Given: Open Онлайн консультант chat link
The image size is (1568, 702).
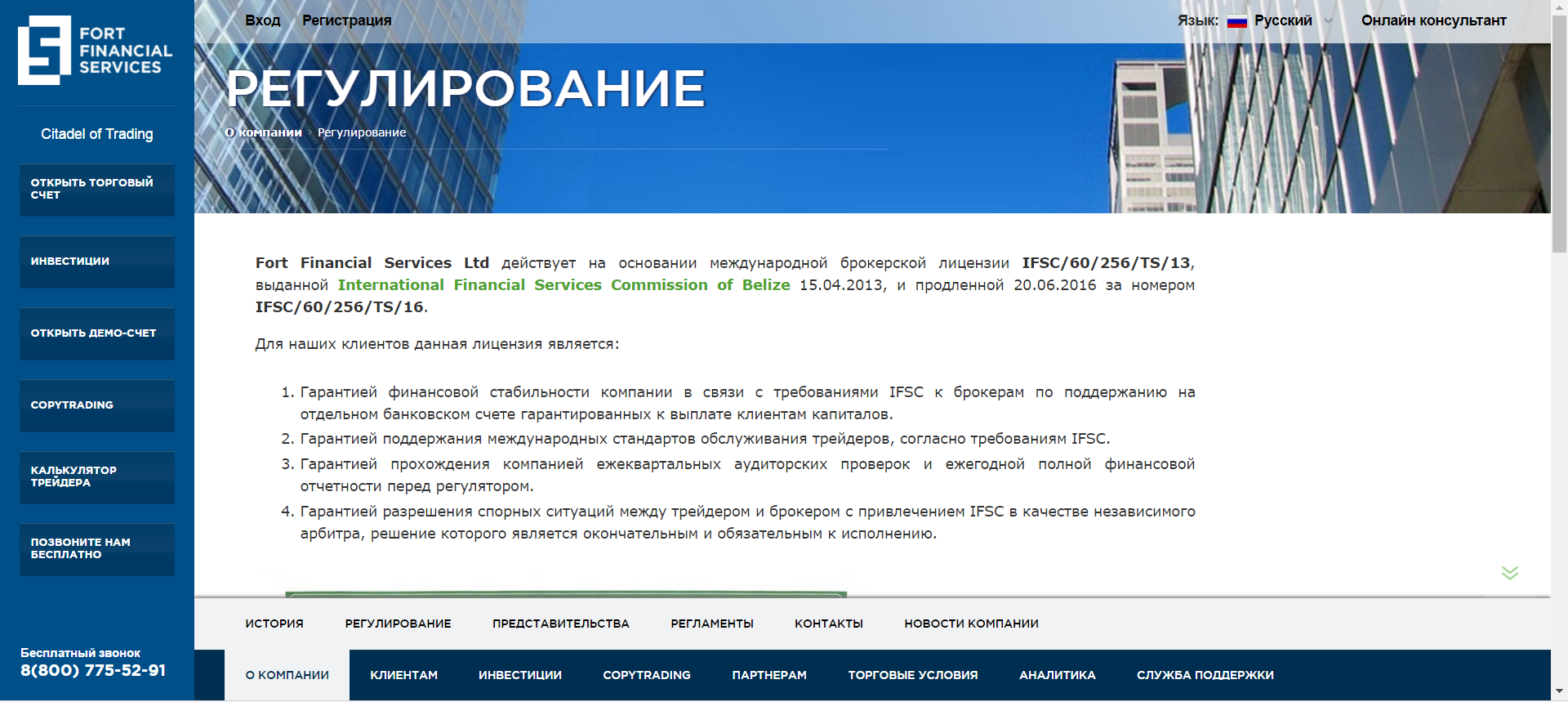Looking at the screenshot, I should (x=1434, y=20).
